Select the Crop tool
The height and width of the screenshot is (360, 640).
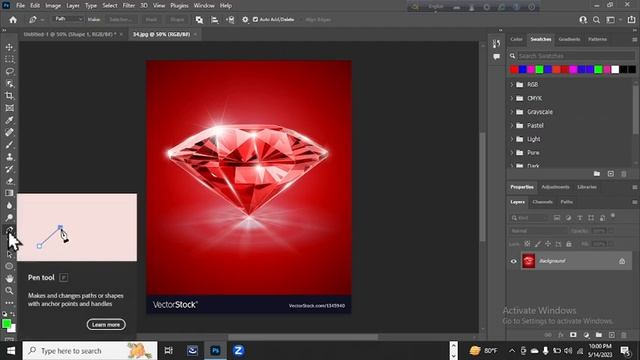9,96
